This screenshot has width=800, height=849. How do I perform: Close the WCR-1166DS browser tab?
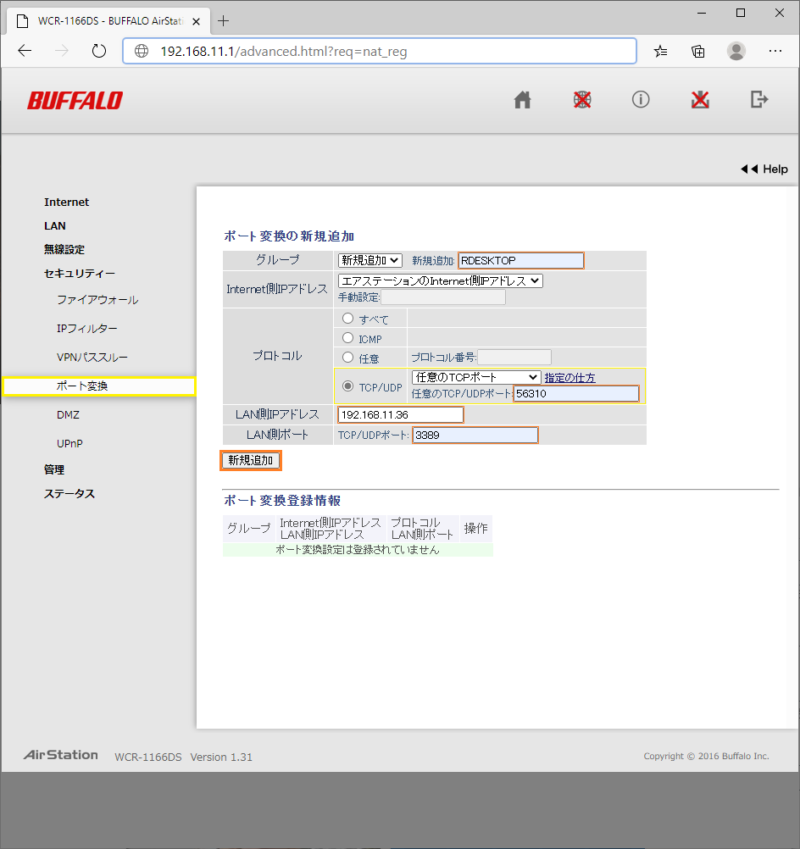[x=196, y=21]
